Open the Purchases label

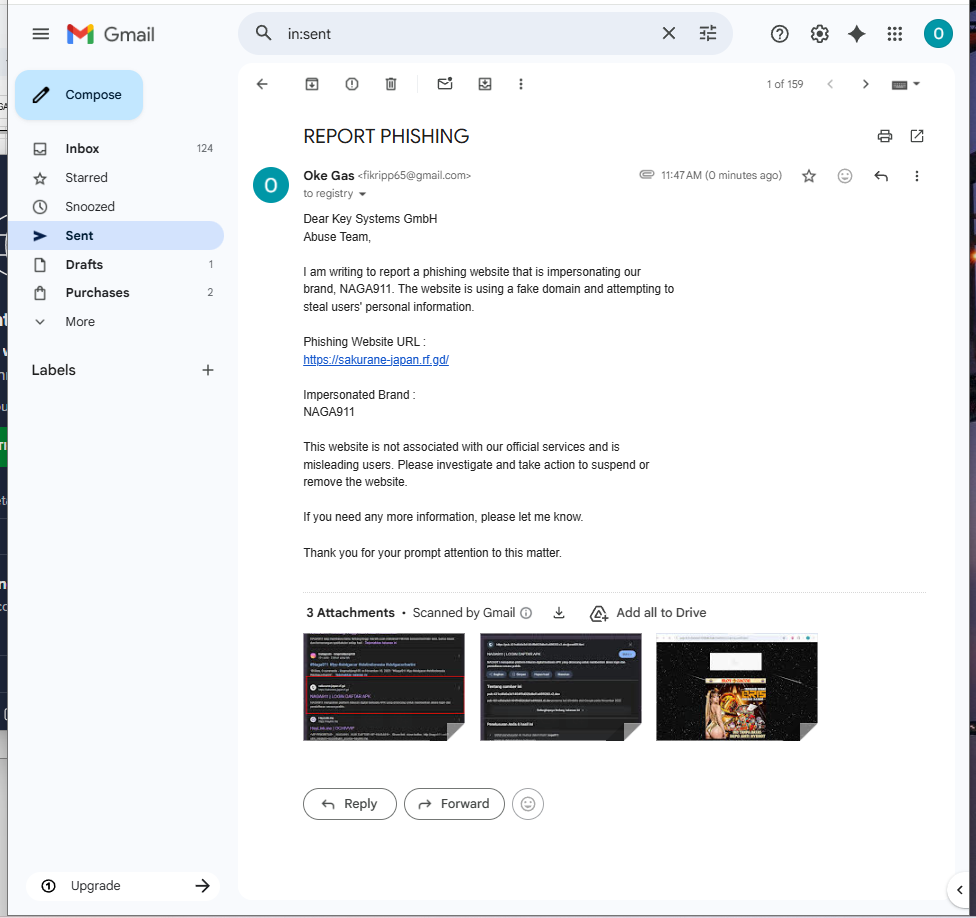[116, 293]
